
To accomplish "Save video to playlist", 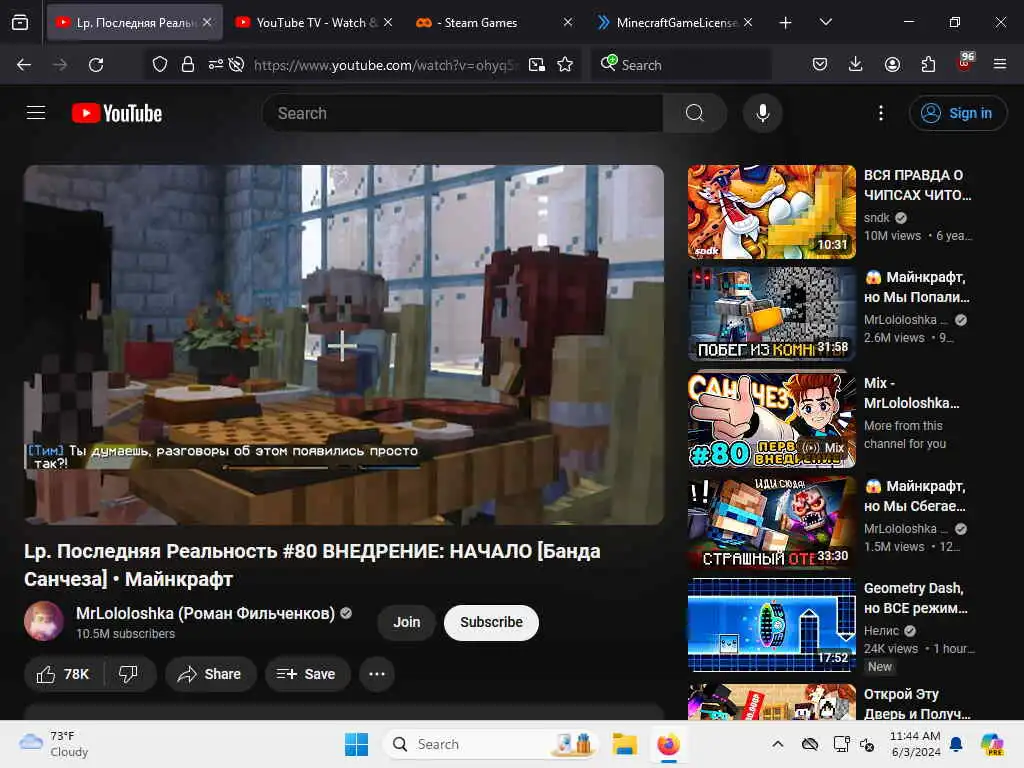I will point(307,674).
